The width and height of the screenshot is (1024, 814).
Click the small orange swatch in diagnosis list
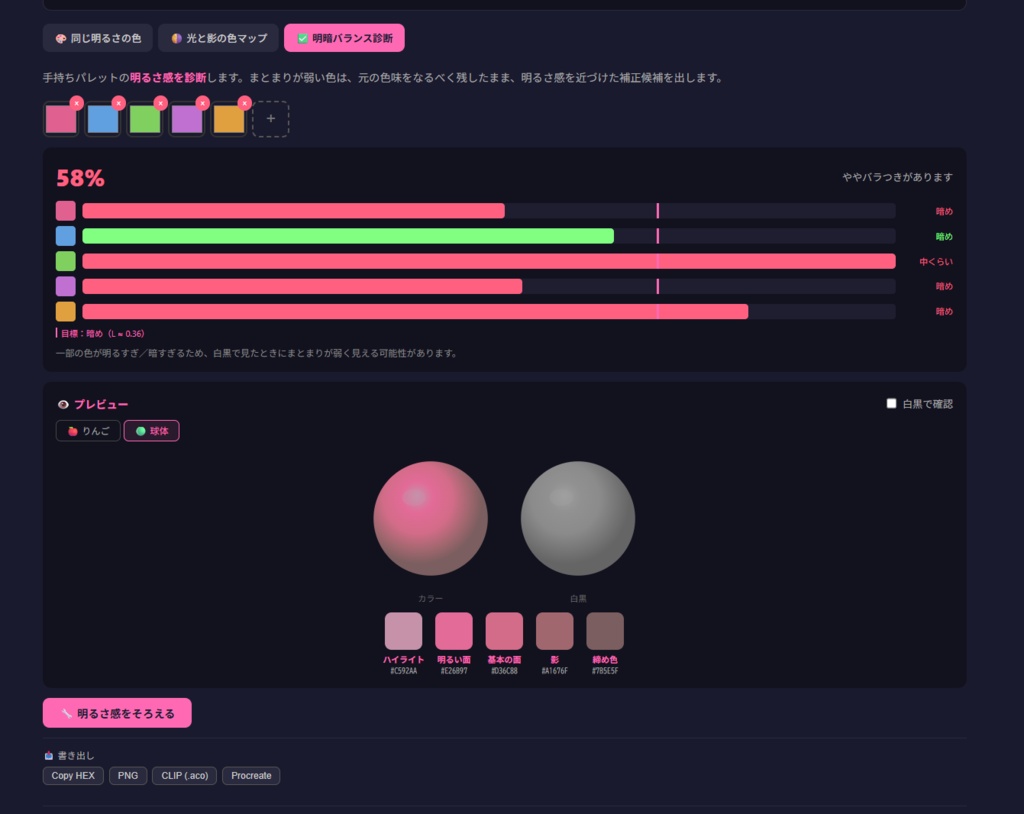point(65,312)
